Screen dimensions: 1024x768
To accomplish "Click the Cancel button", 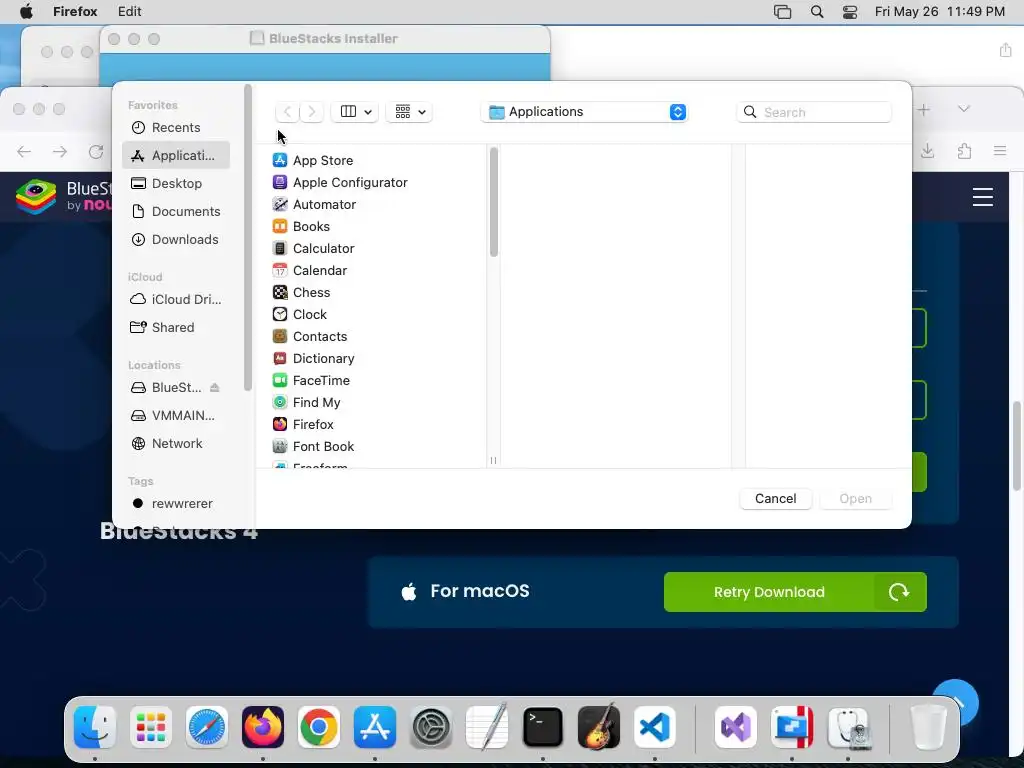I will tap(775, 498).
